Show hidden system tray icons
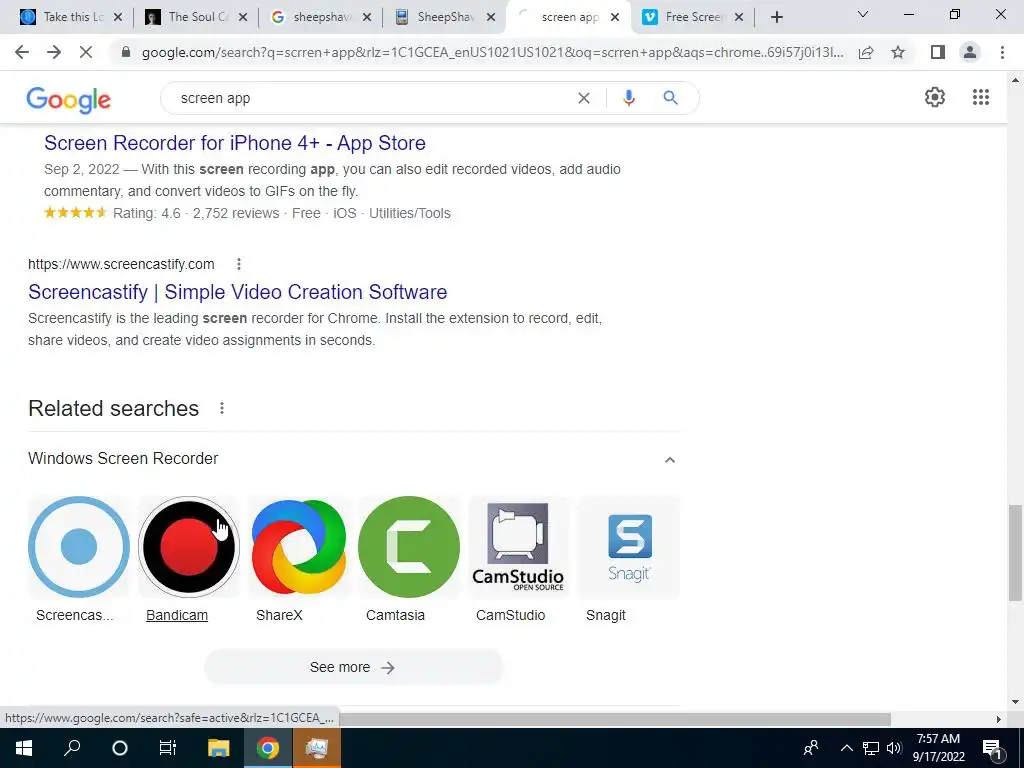1024x768 pixels. pos(846,748)
